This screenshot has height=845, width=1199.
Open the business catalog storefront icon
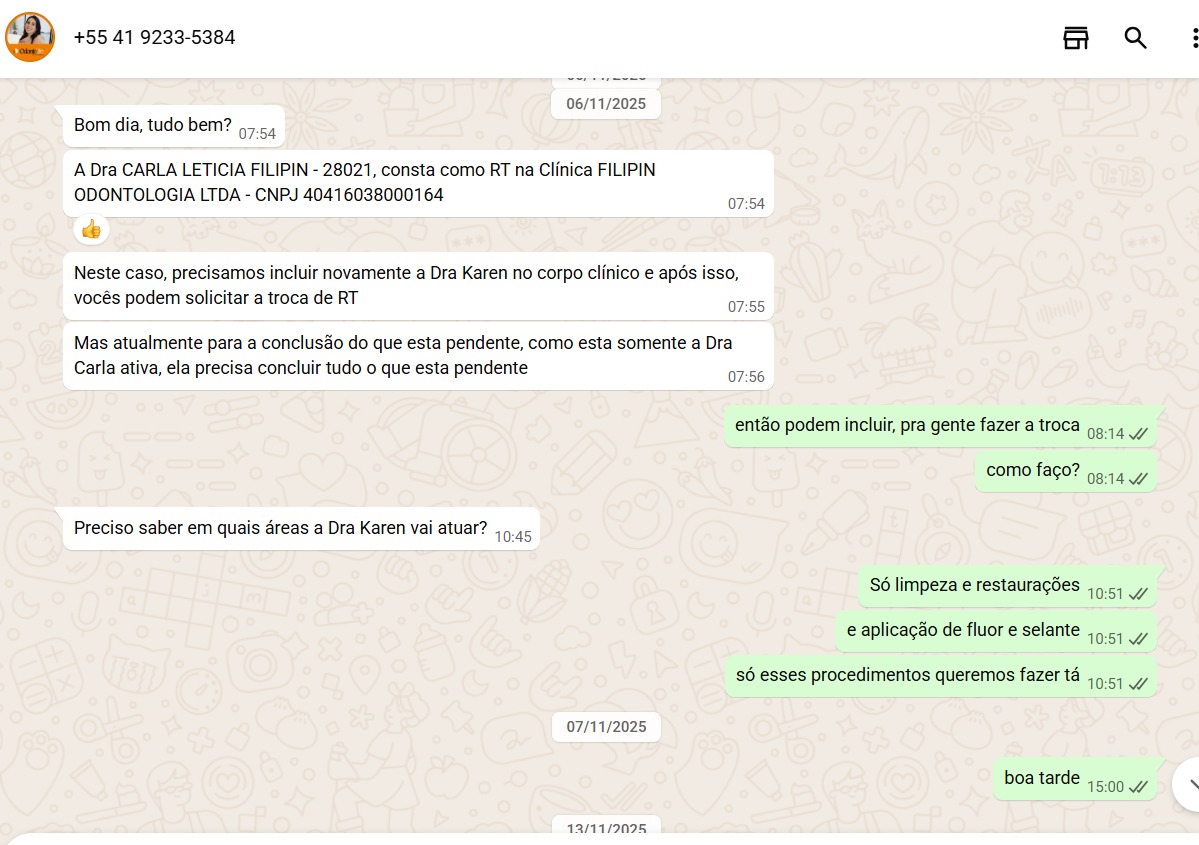coord(1075,37)
